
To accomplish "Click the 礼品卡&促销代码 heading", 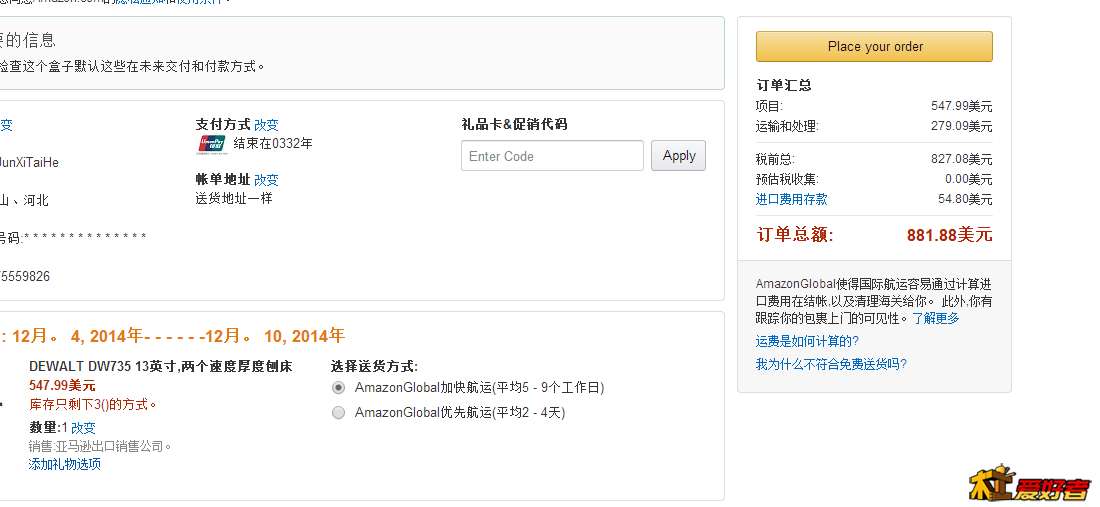I will point(514,125).
